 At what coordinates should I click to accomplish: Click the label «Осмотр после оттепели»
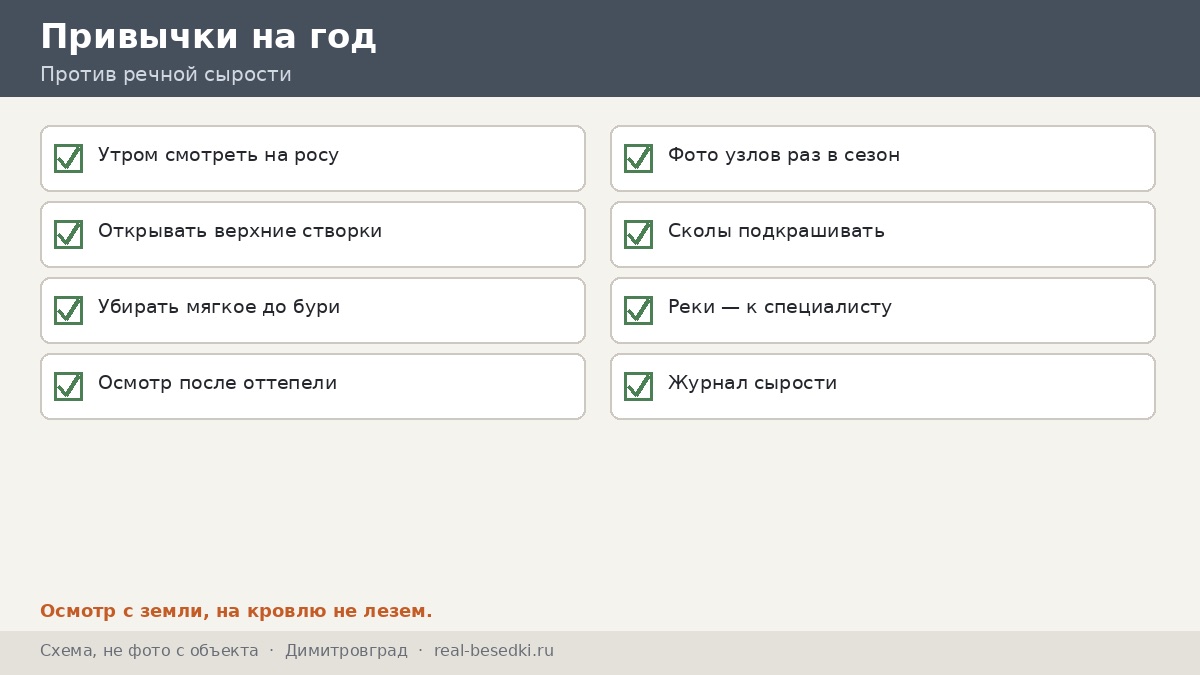(217, 384)
